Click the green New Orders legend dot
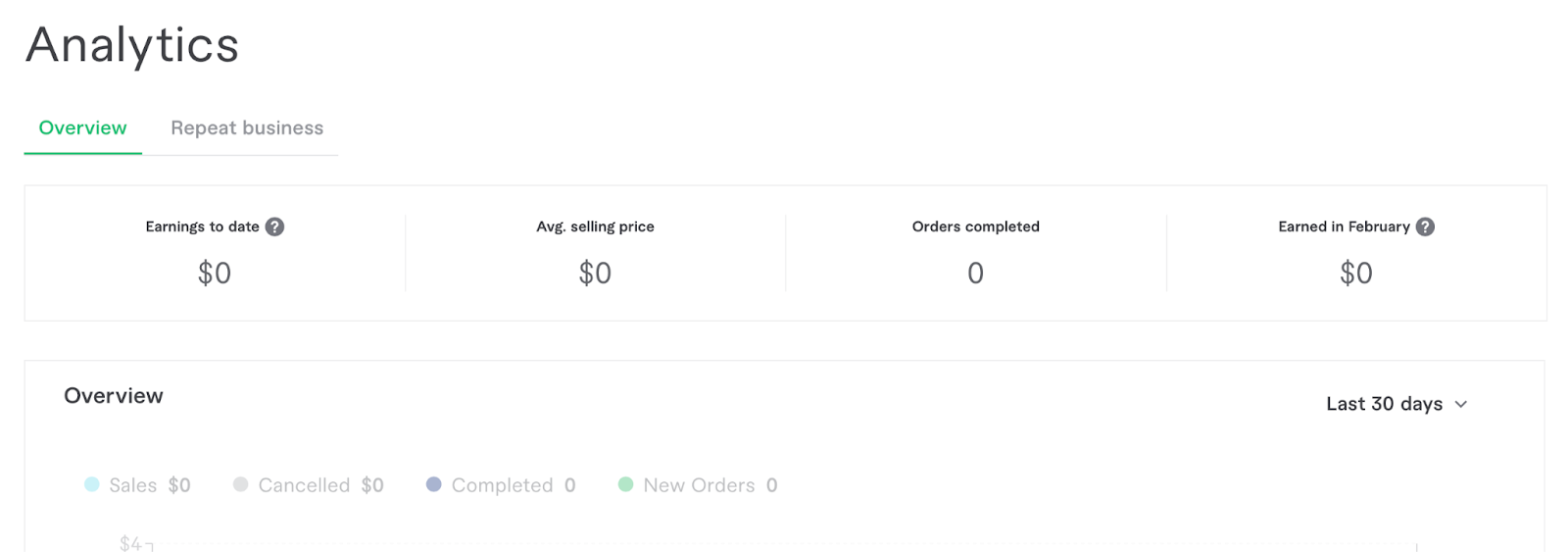Screen dimensions: 1568x552 (625, 484)
